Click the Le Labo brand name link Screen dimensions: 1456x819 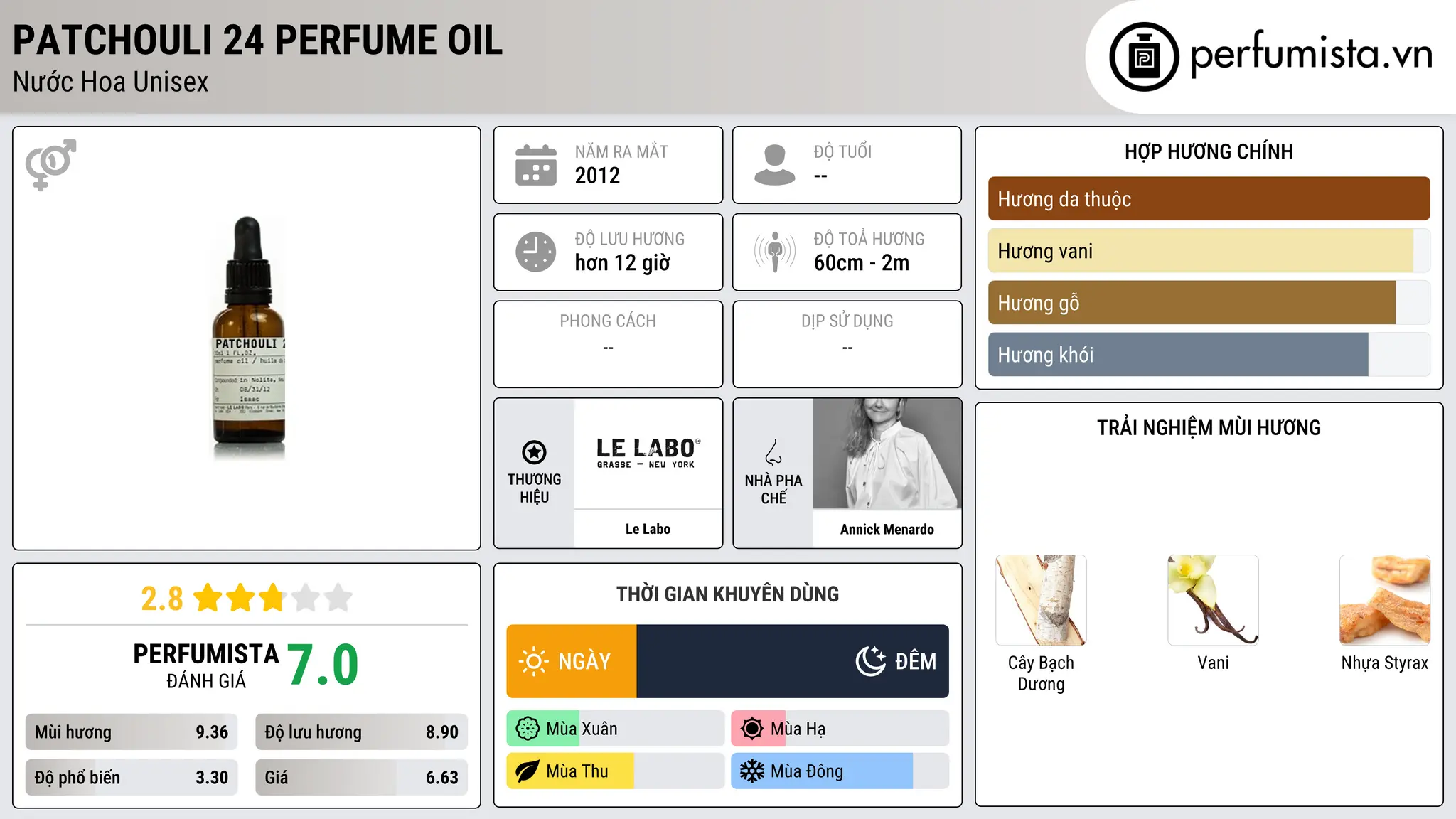(648, 529)
